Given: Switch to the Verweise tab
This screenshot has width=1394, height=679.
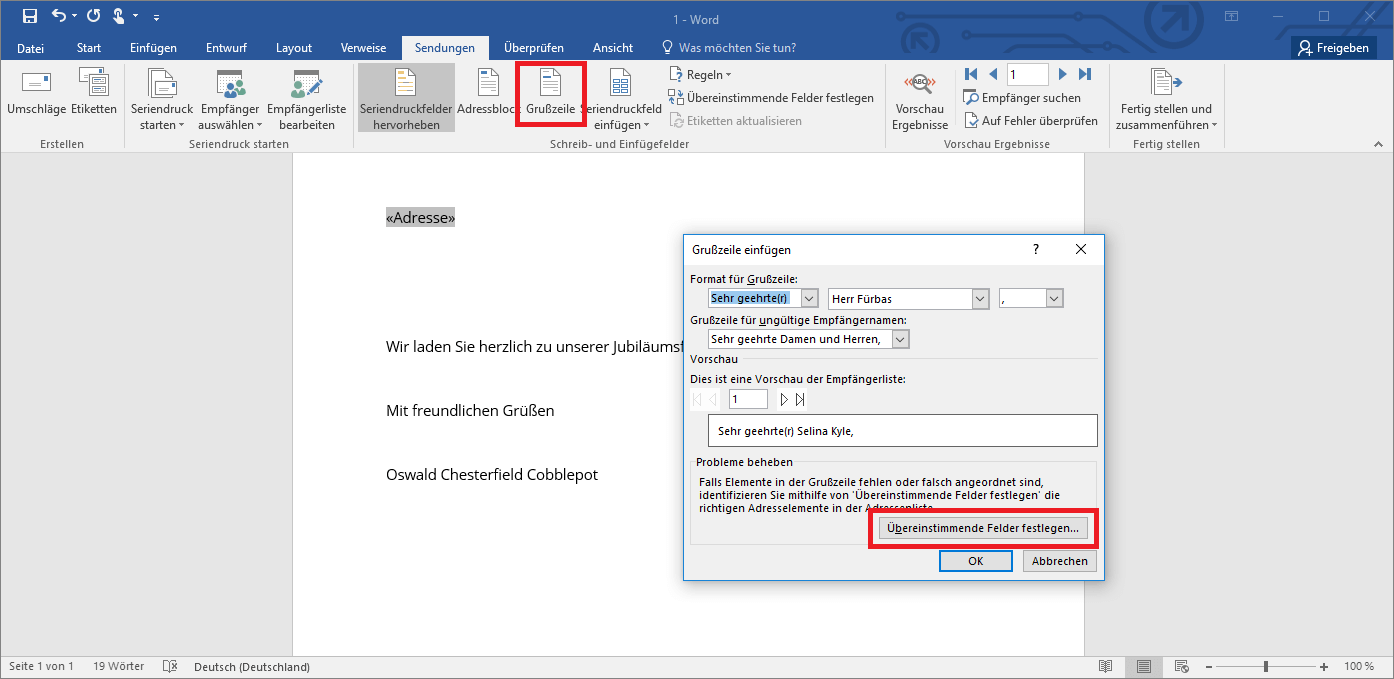Looking at the screenshot, I should point(363,48).
